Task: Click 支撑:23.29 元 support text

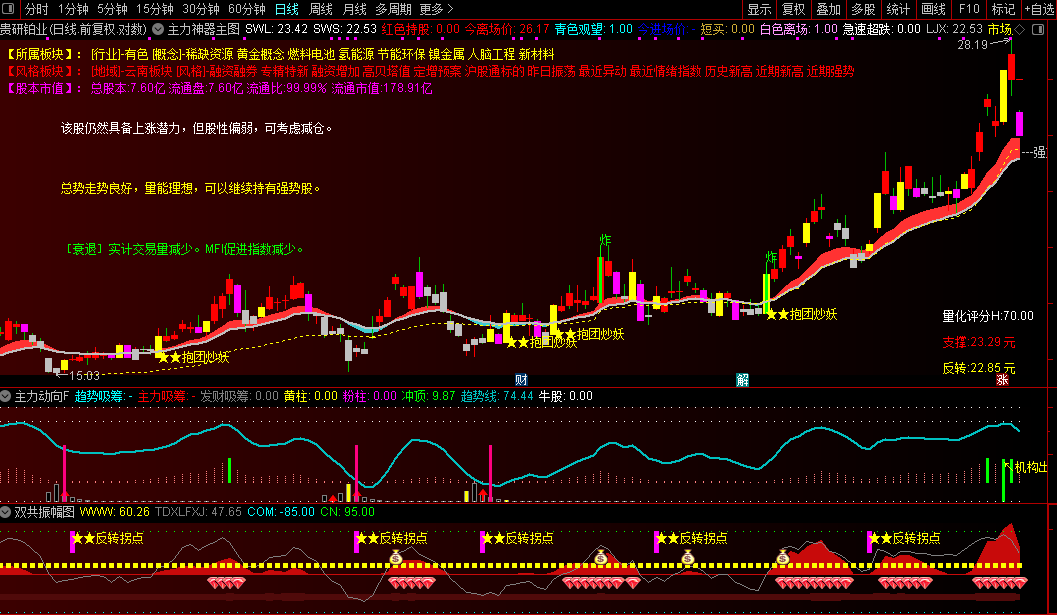Action: [x=979, y=343]
